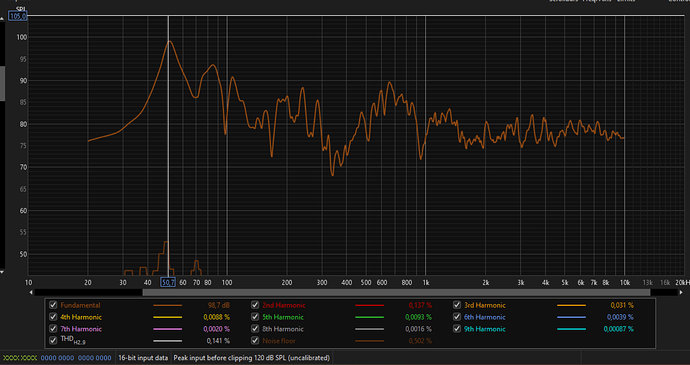Toggle the 2nd Harmonic checkbox
690x365 pixels.
pos(255,305)
